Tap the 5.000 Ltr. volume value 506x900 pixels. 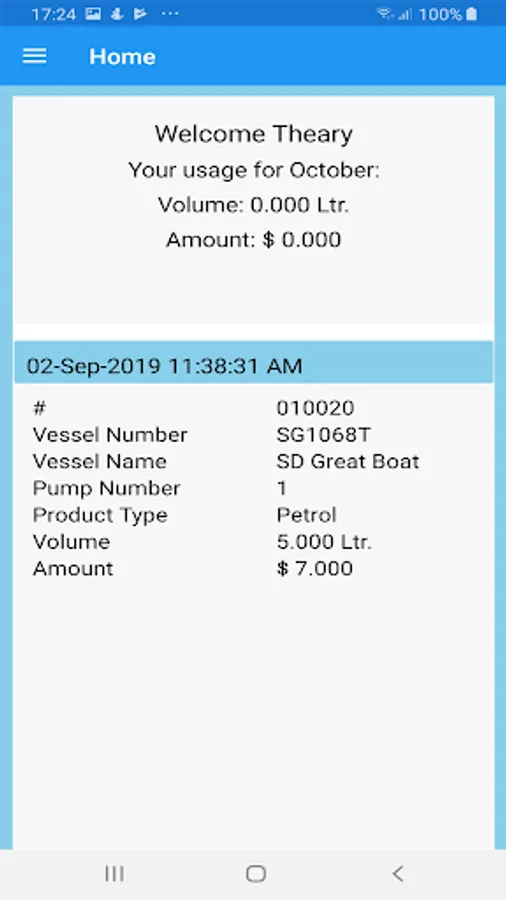pos(324,542)
